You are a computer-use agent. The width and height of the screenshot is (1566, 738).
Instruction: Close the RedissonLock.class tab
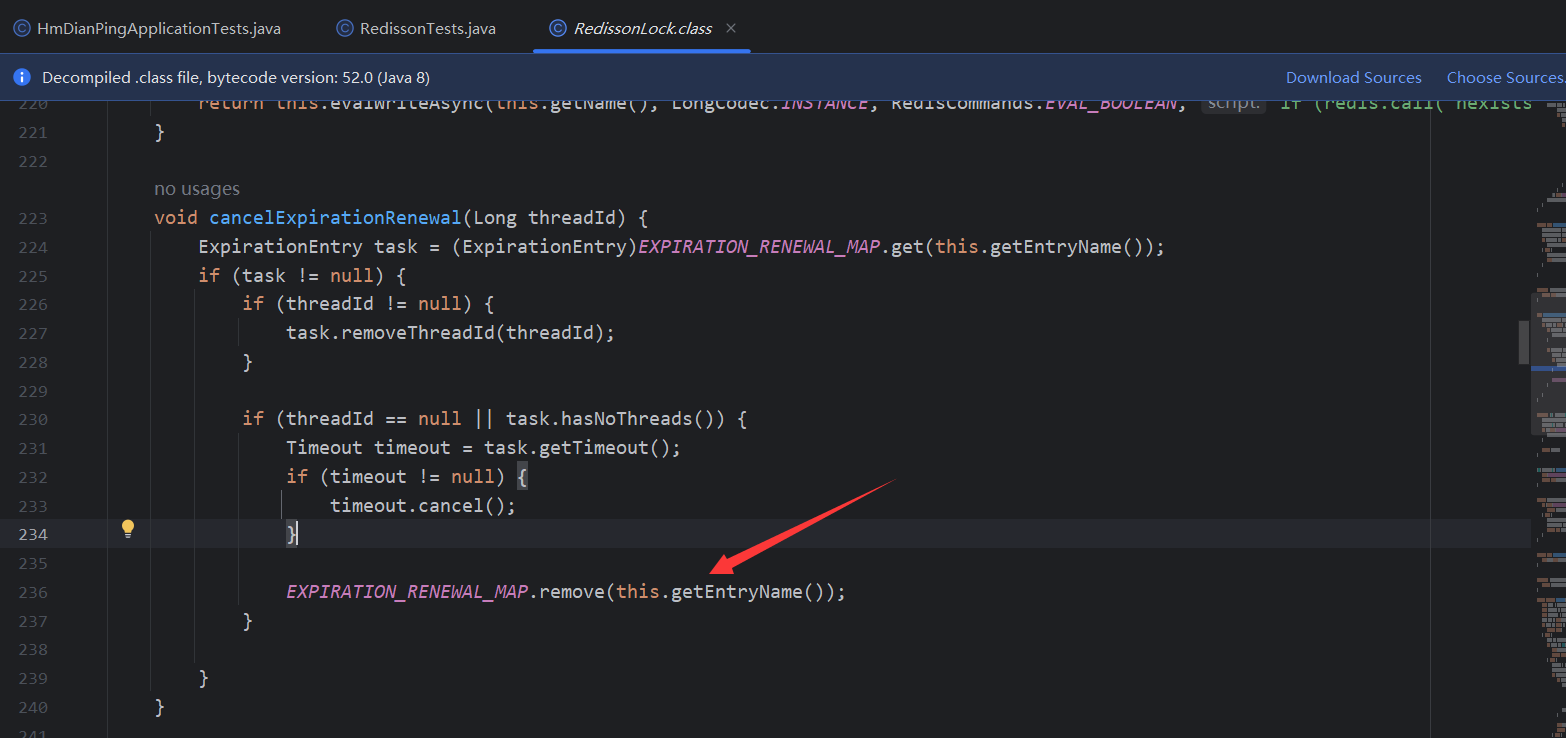pos(731,28)
